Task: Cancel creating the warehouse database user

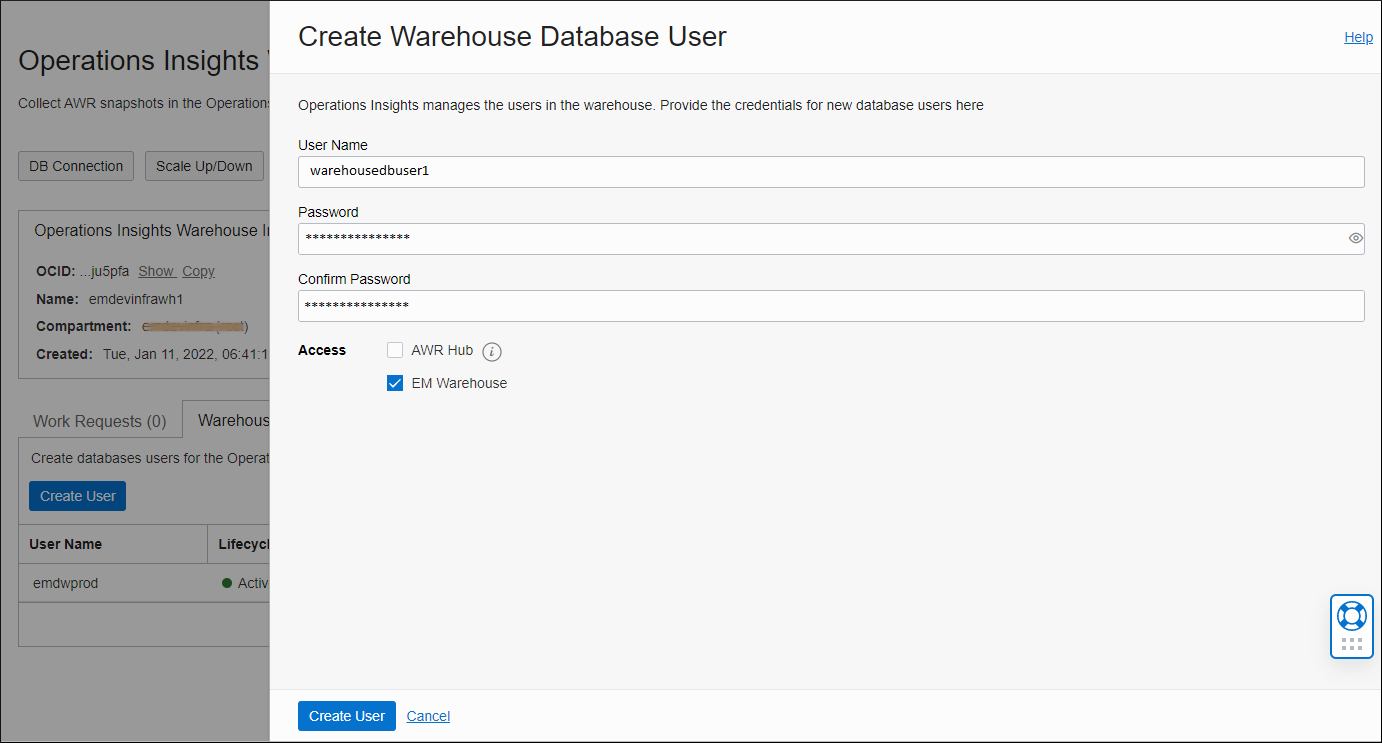Action: (x=427, y=715)
